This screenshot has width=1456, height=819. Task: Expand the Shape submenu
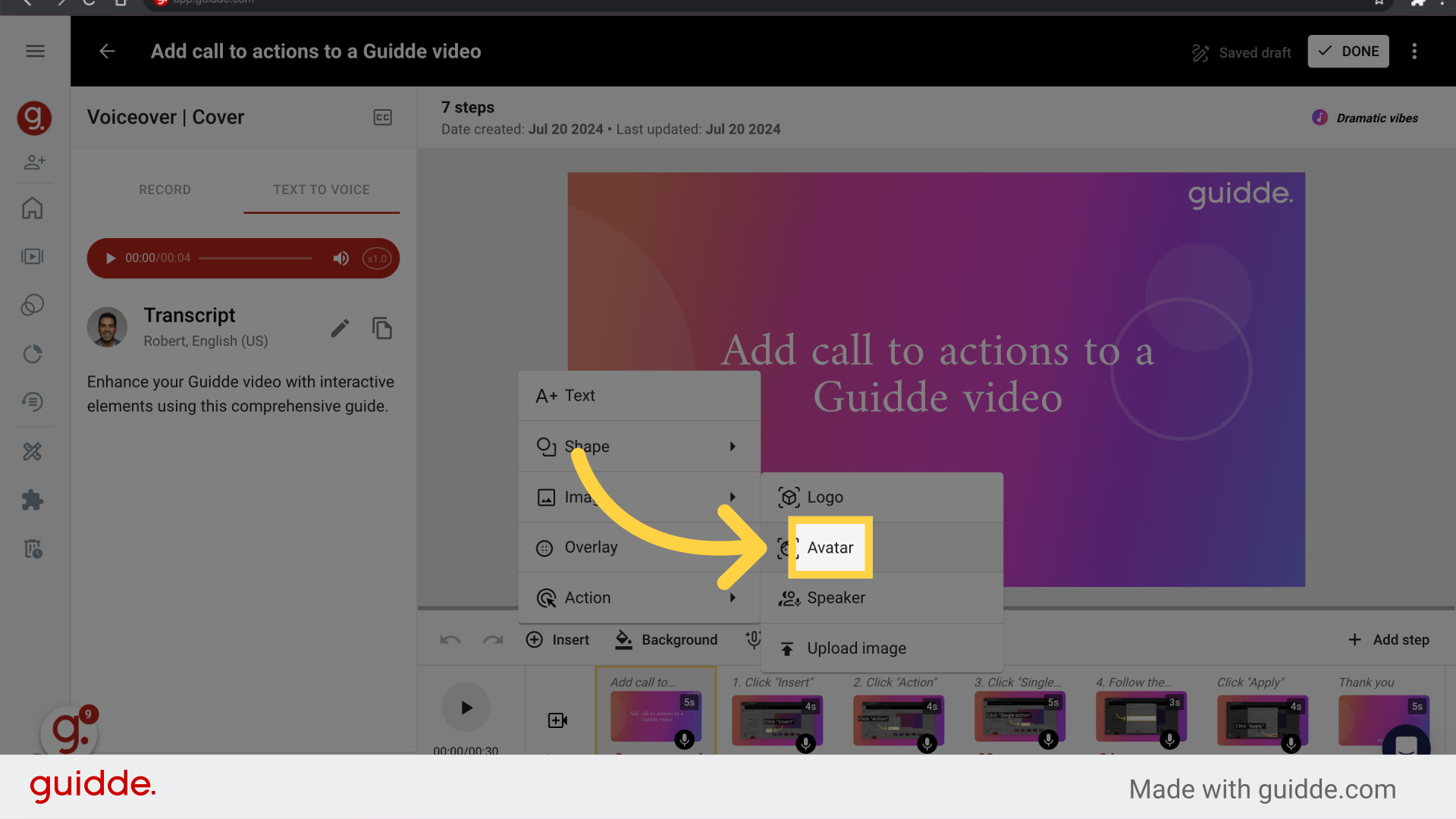639,446
